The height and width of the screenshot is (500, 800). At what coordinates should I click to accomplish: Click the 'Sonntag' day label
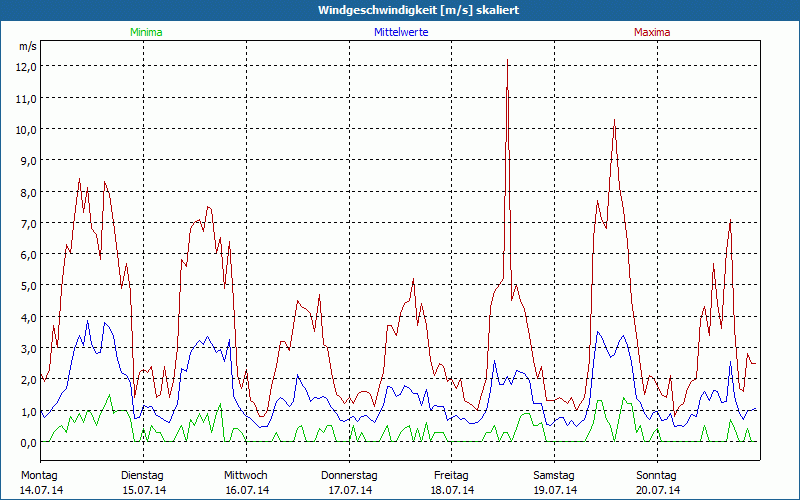[656, 476]
